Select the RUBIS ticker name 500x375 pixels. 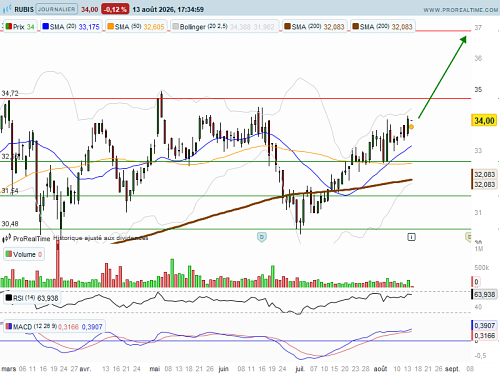point(24,9)
